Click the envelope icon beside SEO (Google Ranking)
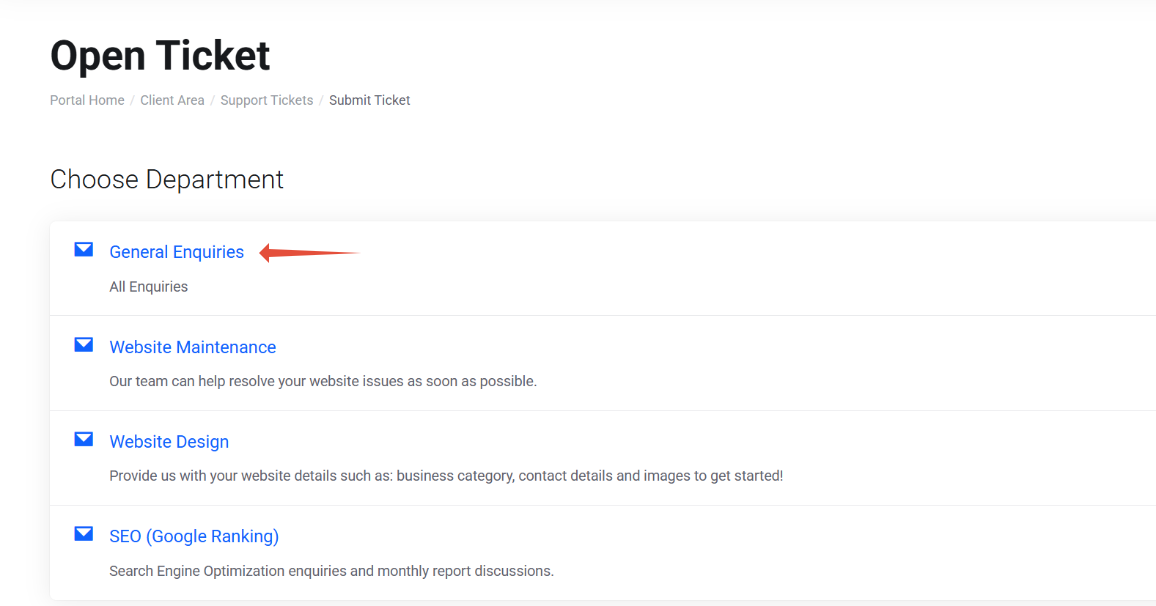The width and height of the screenshot is (1156, 606). 84,534
